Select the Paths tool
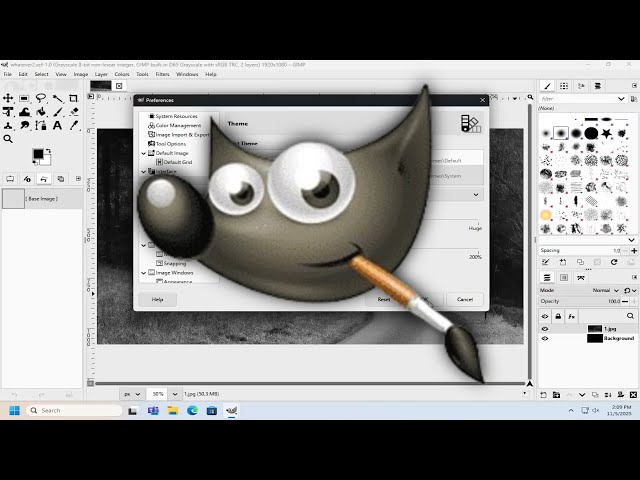The height and width of the screenshot is (480, 640). coord(41,125)
